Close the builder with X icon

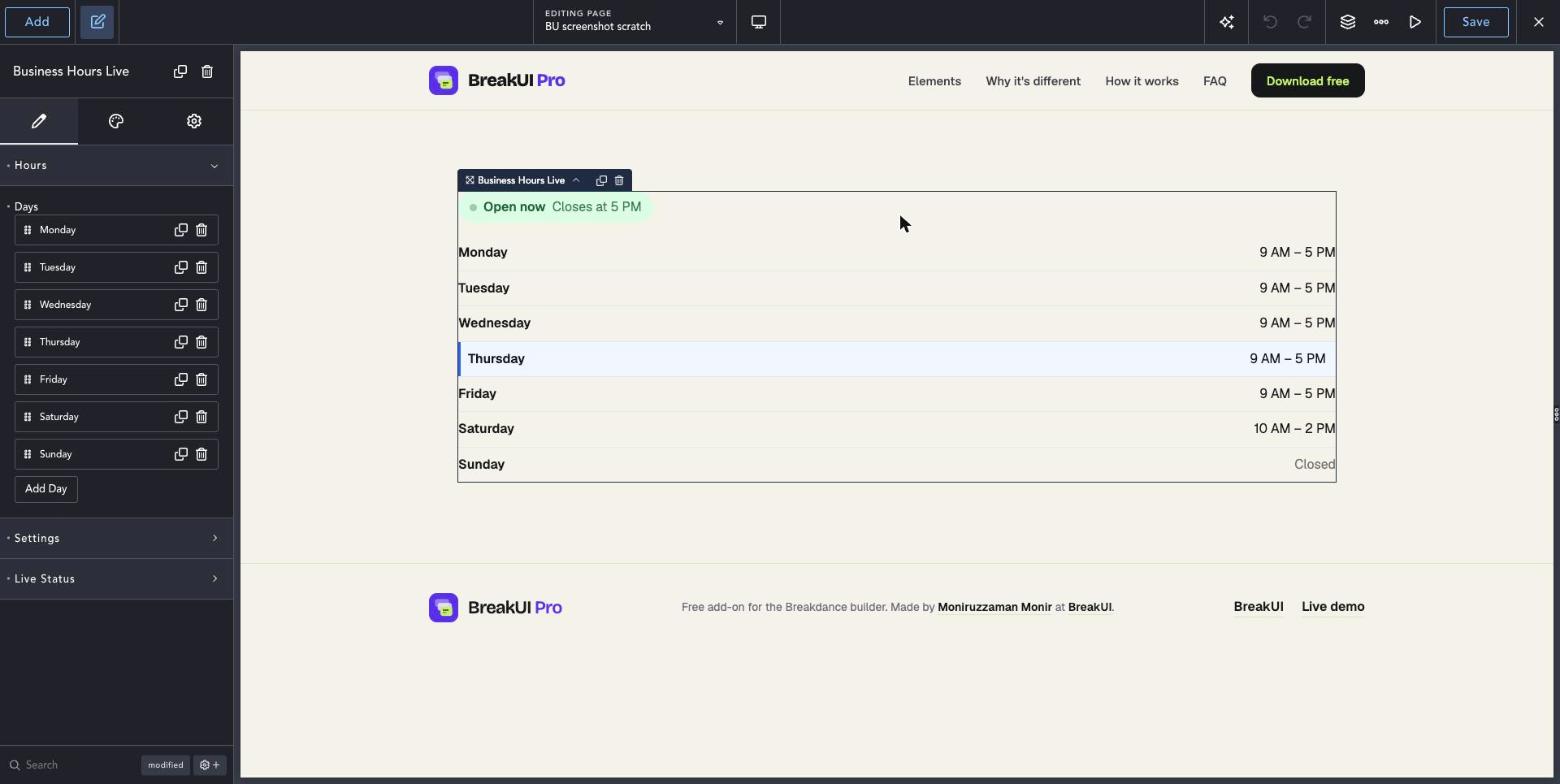[x=1539, y=22]
